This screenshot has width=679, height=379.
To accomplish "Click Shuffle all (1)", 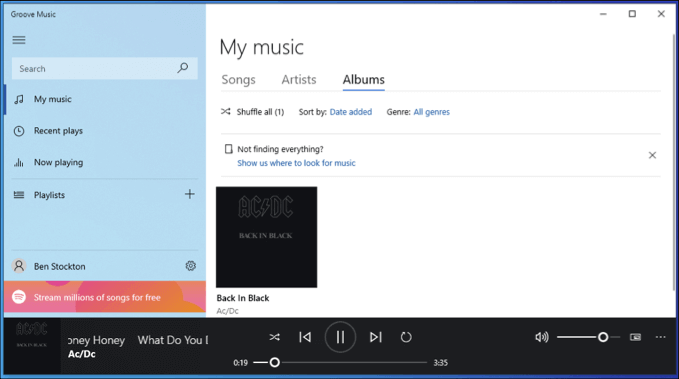I will click(x=252, y=112).
